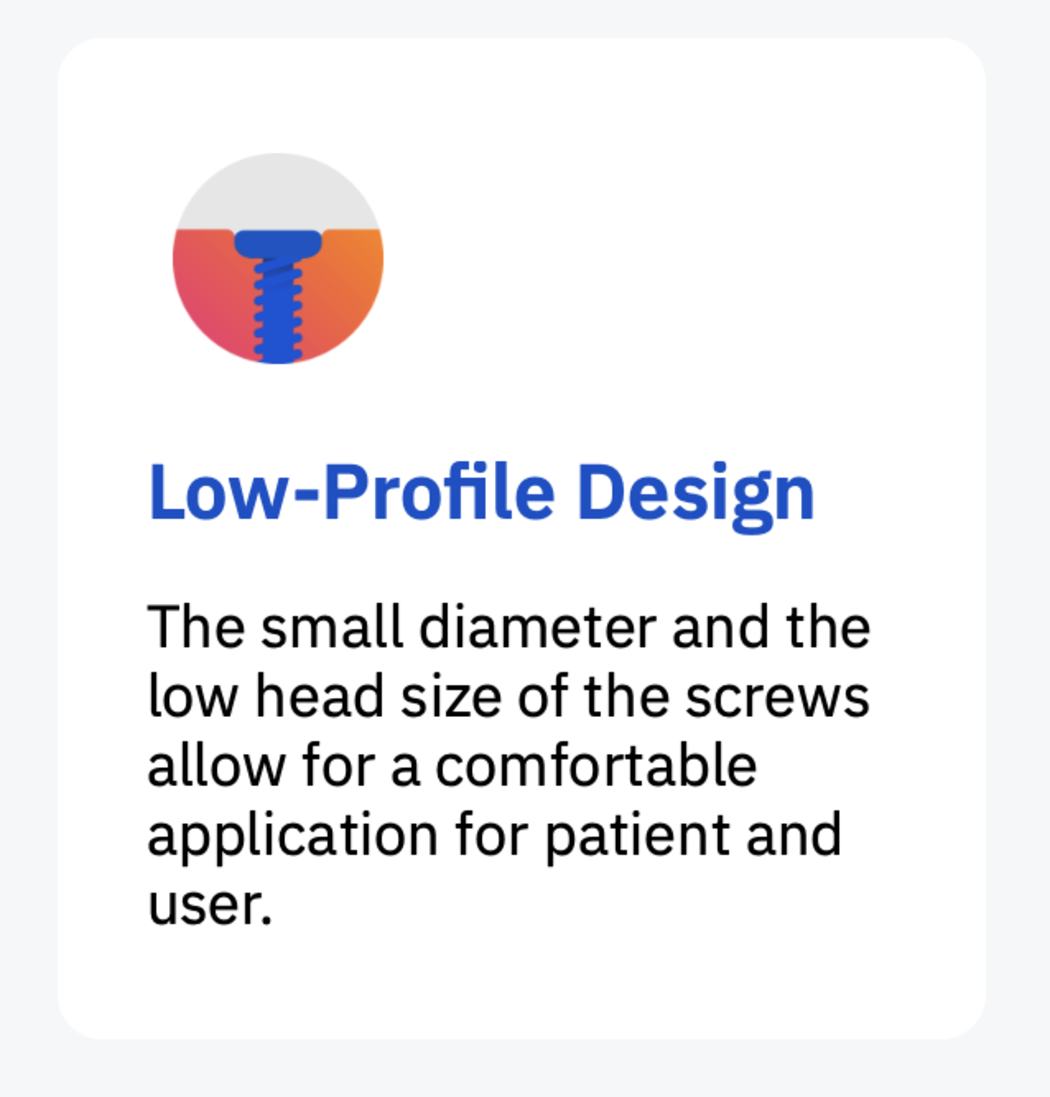The image size is (1050, 1097).
Task: Click the threaded blue screw shaft
Action: (x=278, y=308)
